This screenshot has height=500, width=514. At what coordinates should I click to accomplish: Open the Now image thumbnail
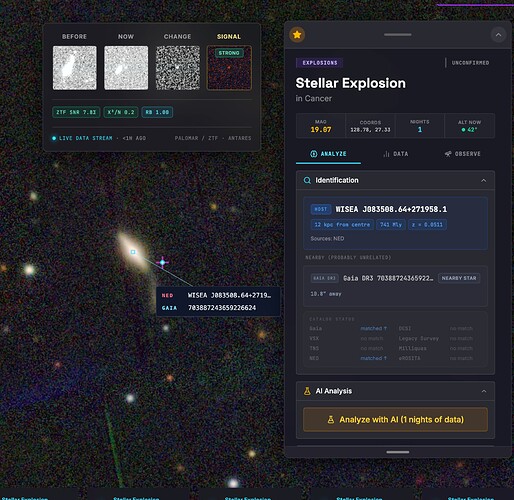(x=126, y=68)
